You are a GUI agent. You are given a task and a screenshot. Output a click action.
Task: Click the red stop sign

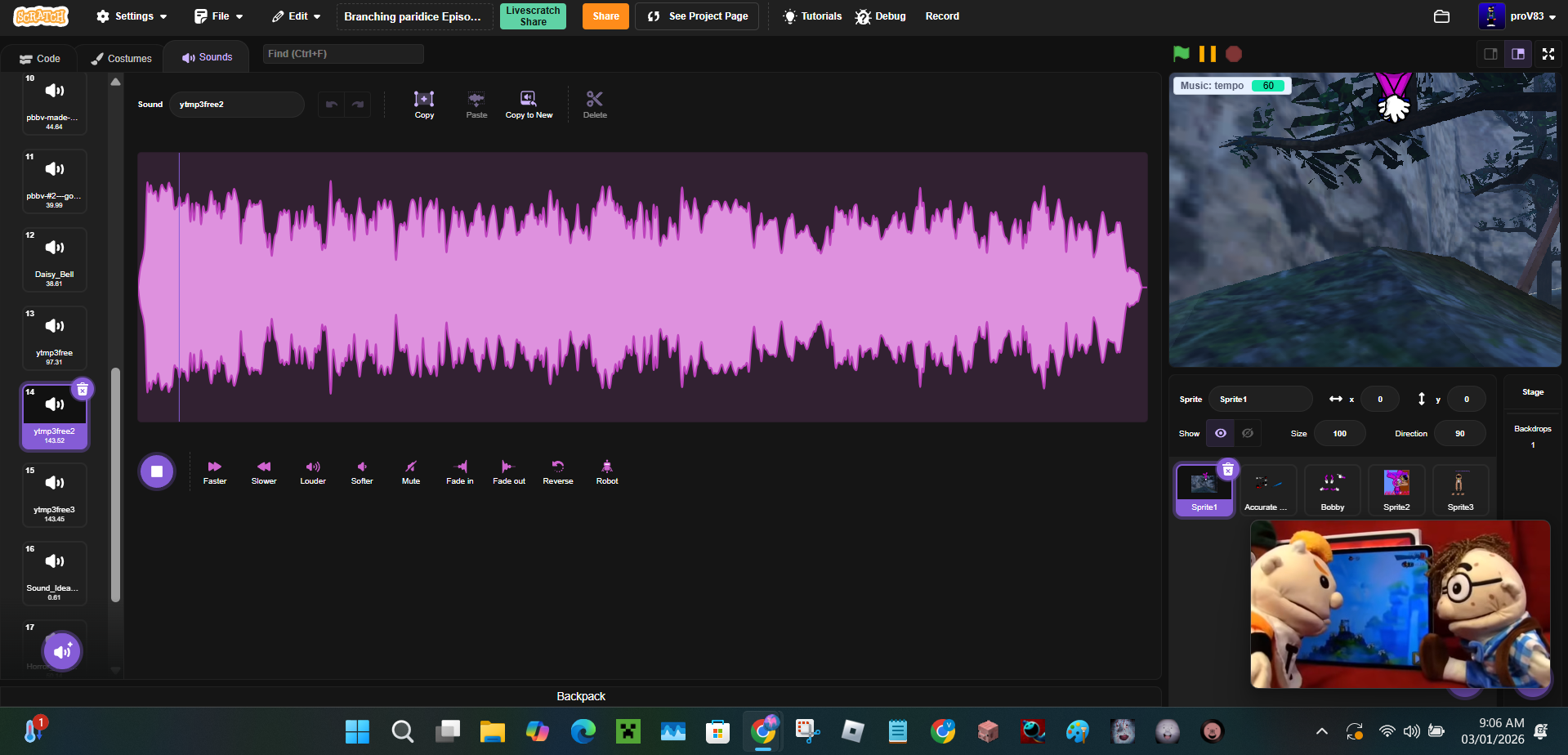(x=1234, y=54)
